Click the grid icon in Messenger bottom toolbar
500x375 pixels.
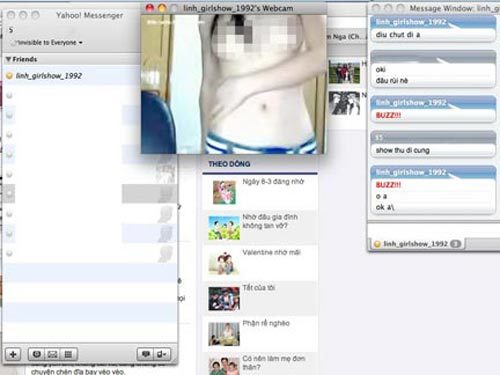[x=68, y=354]
